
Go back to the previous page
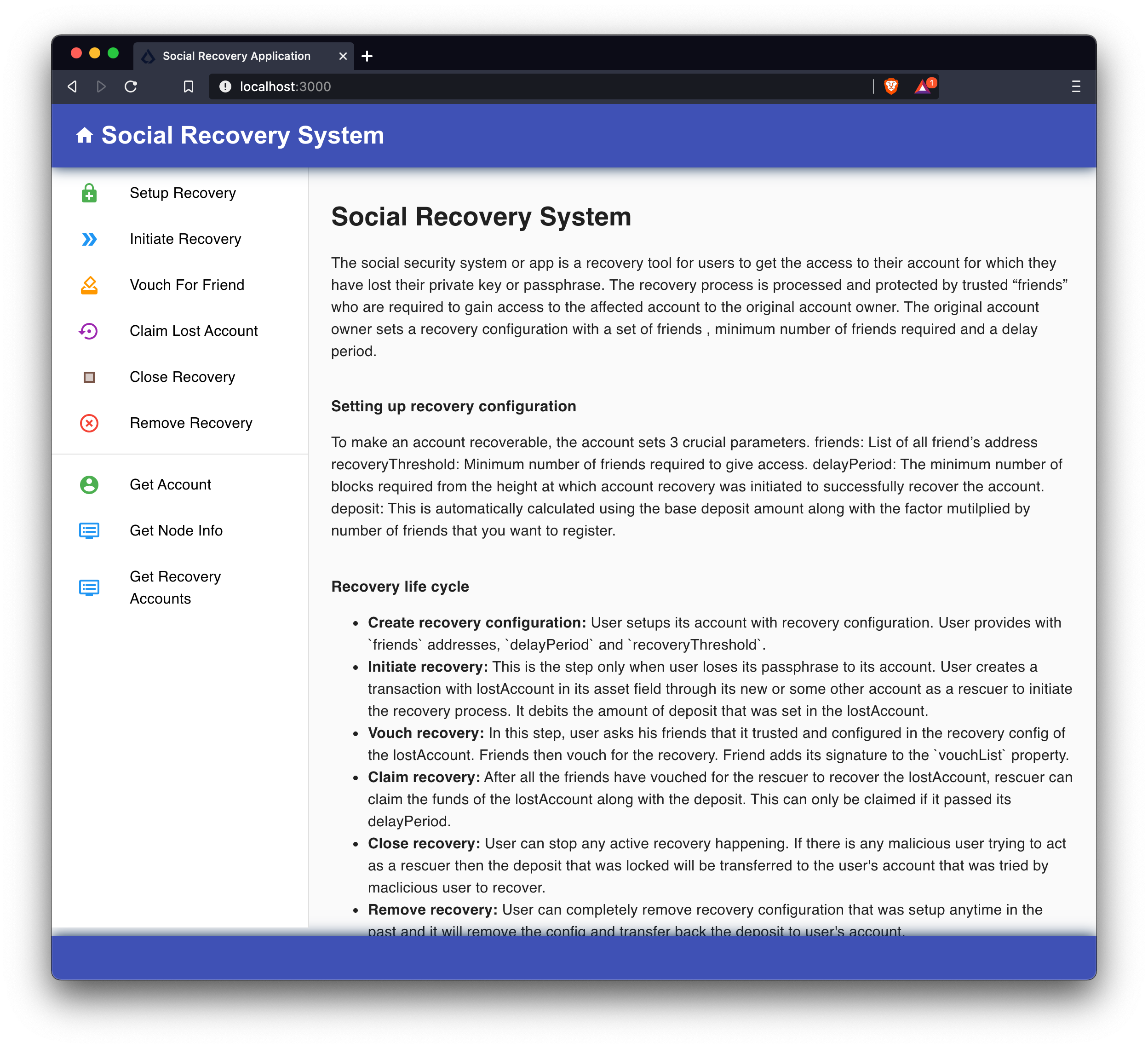click(72, 86)
